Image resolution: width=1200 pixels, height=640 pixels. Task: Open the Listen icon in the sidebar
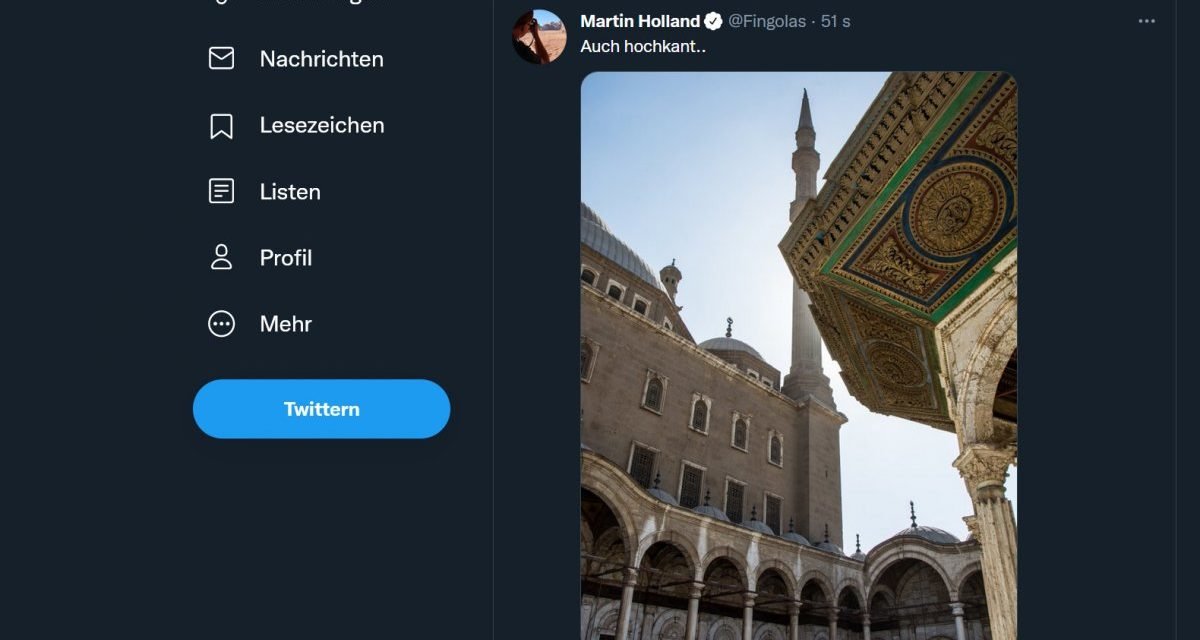(x=220, y=191)
